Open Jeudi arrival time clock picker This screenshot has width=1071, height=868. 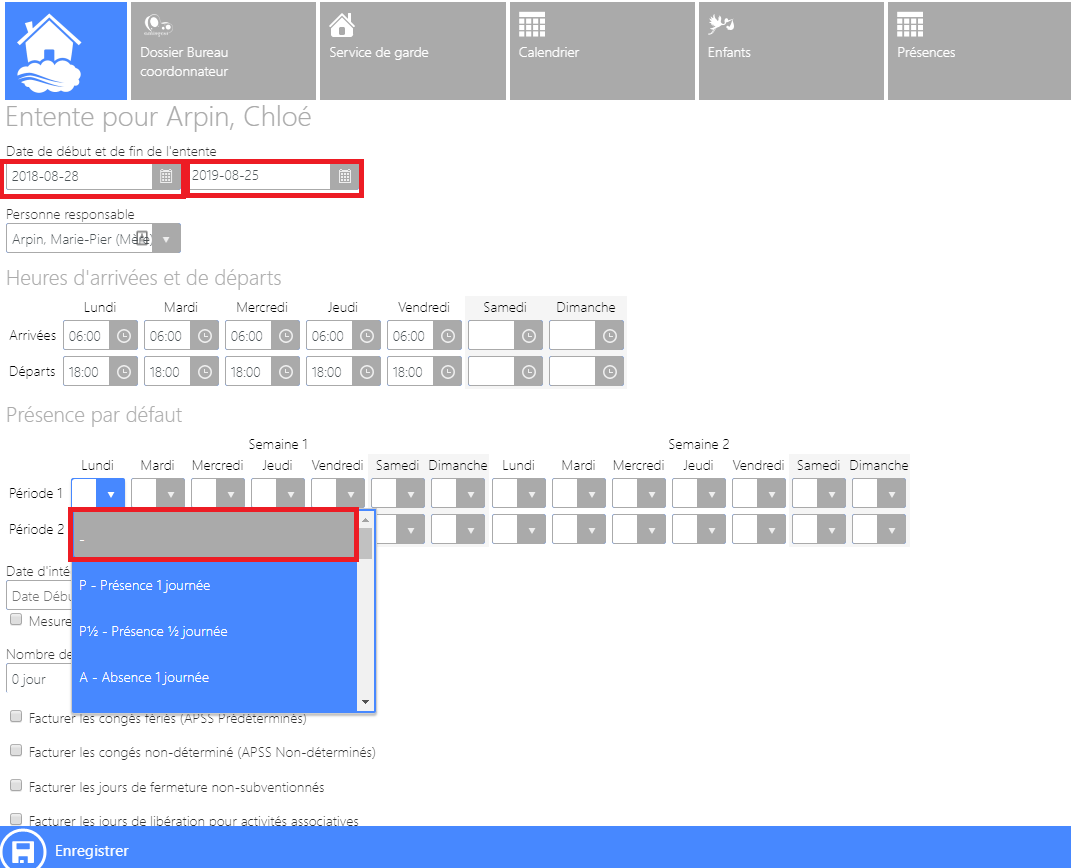367,336
